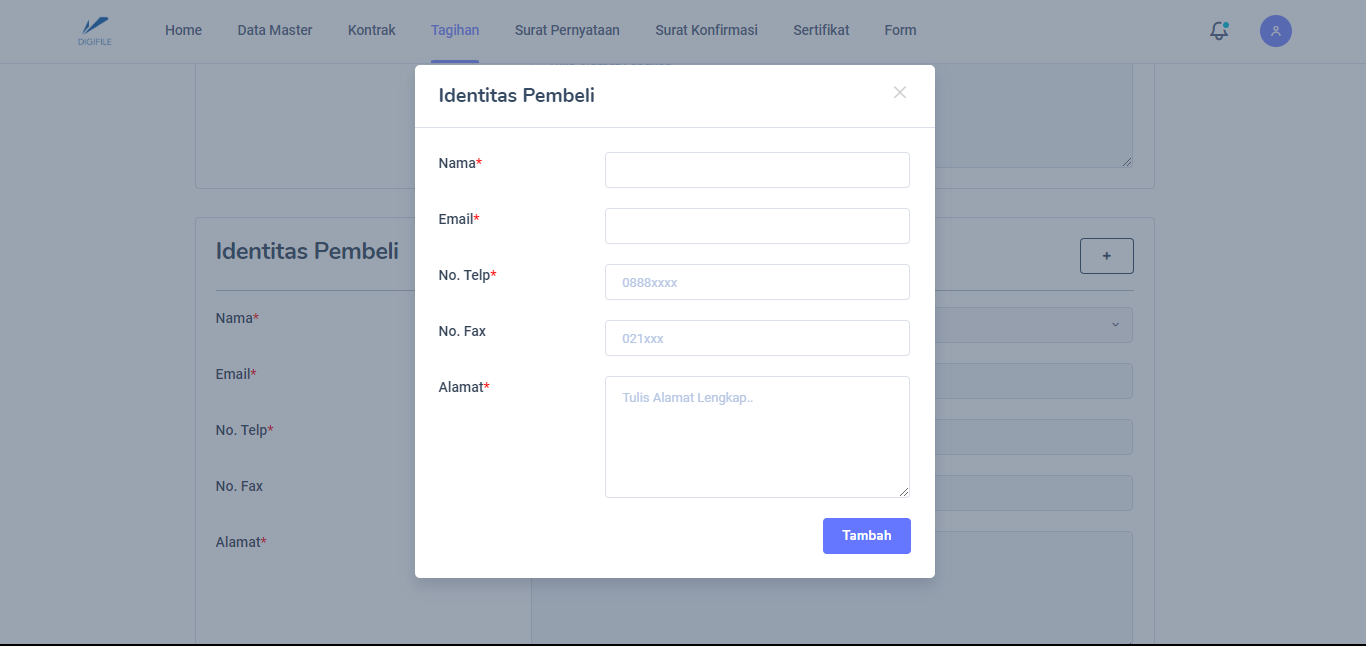
Task: Select the Tagihan menu item
Action: [455, 31]
